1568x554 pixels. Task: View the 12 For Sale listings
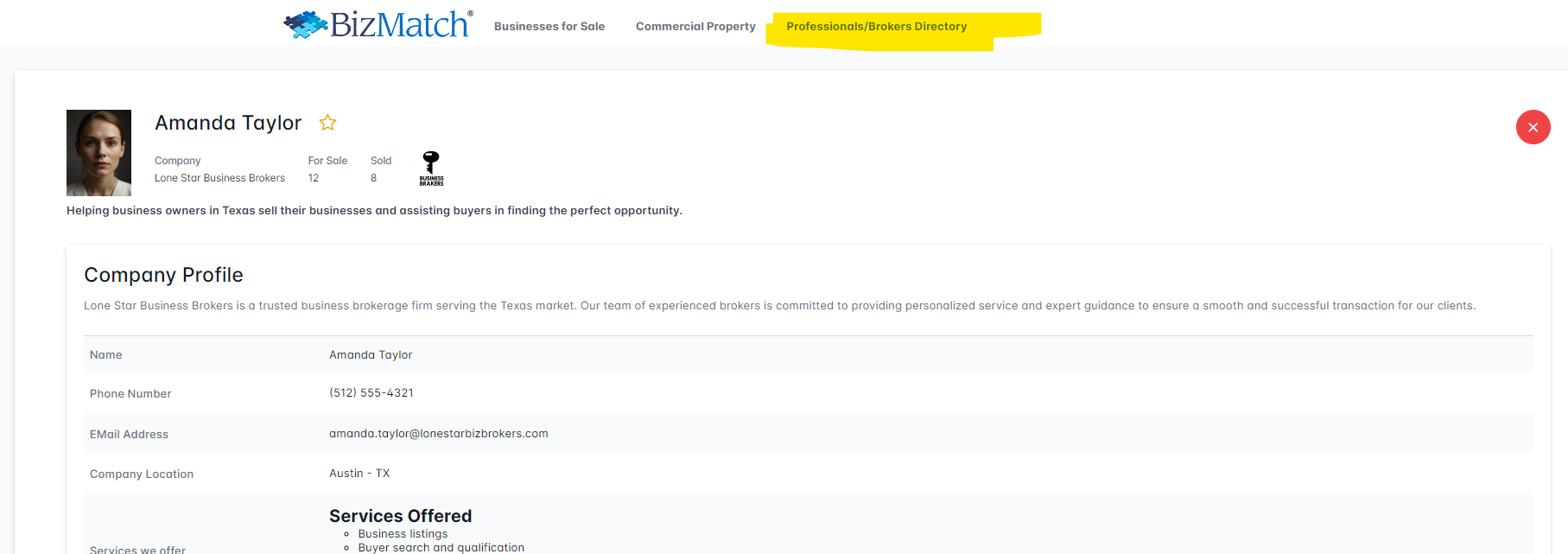(314, 178)
